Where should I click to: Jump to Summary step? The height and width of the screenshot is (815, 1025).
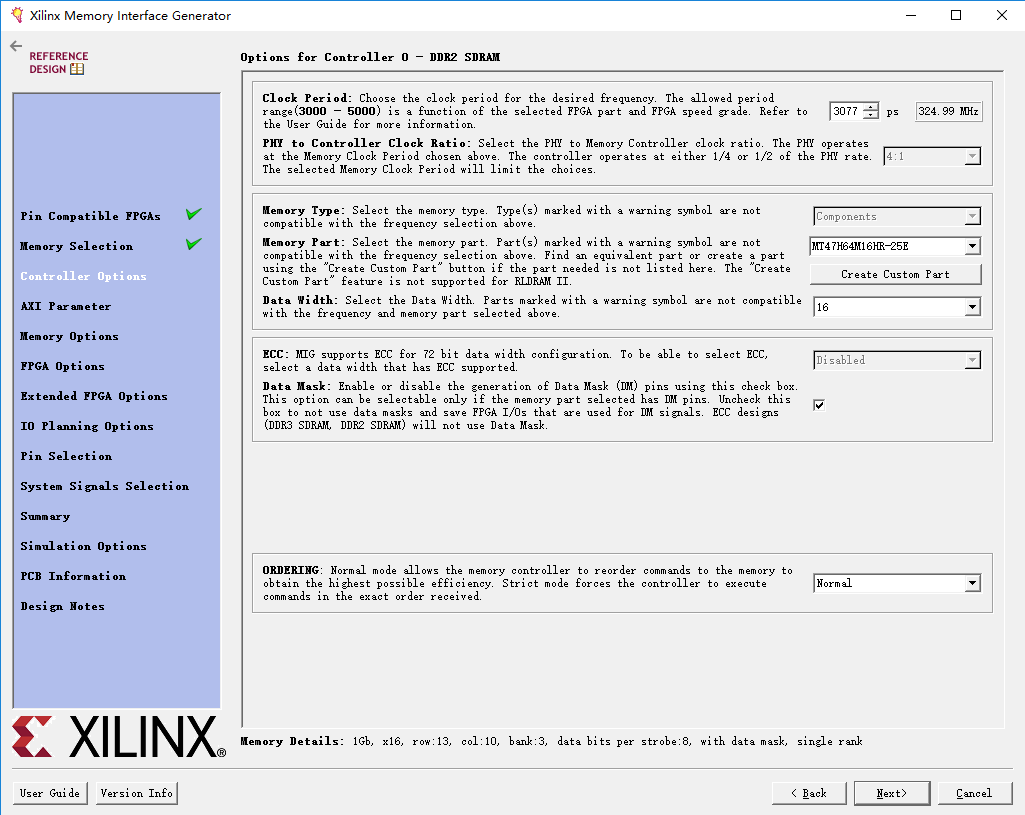45,516
